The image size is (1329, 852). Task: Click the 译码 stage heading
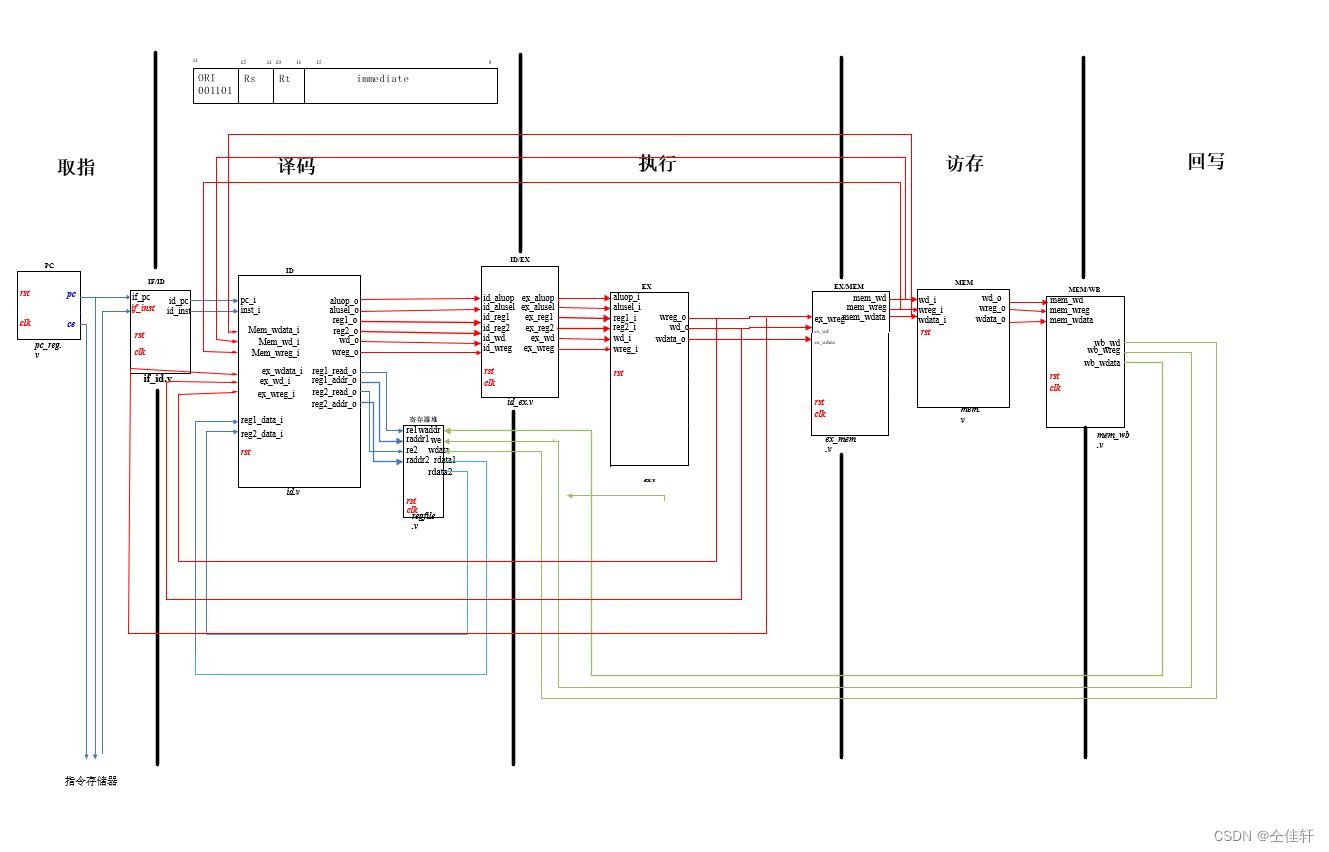point(296,166)
